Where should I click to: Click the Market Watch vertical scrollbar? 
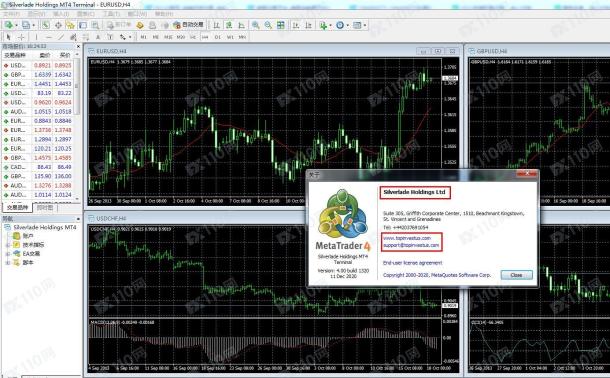coord(77,124)
